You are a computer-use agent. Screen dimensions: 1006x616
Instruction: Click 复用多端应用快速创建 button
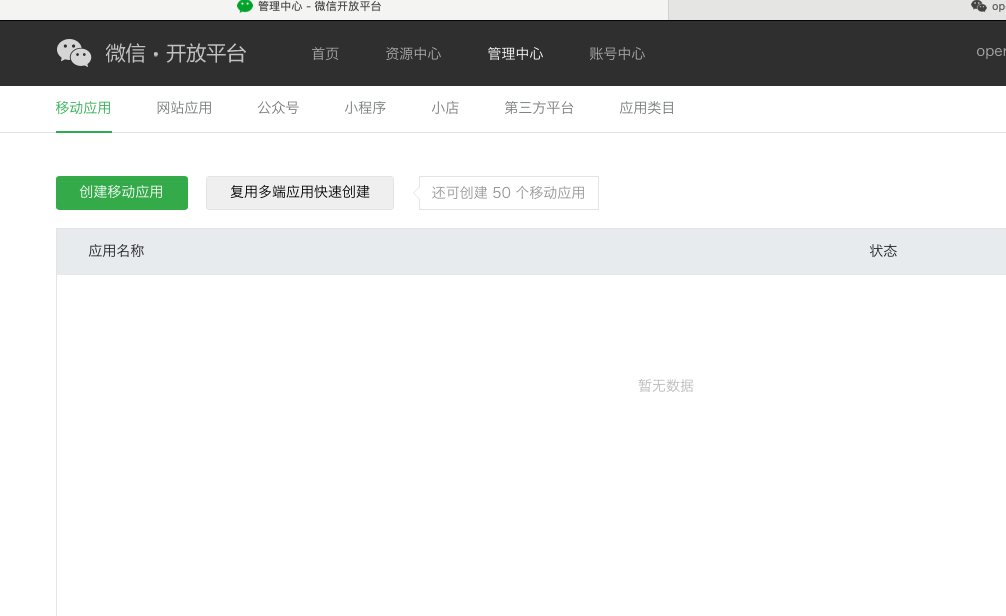click(x=300, y=192)
